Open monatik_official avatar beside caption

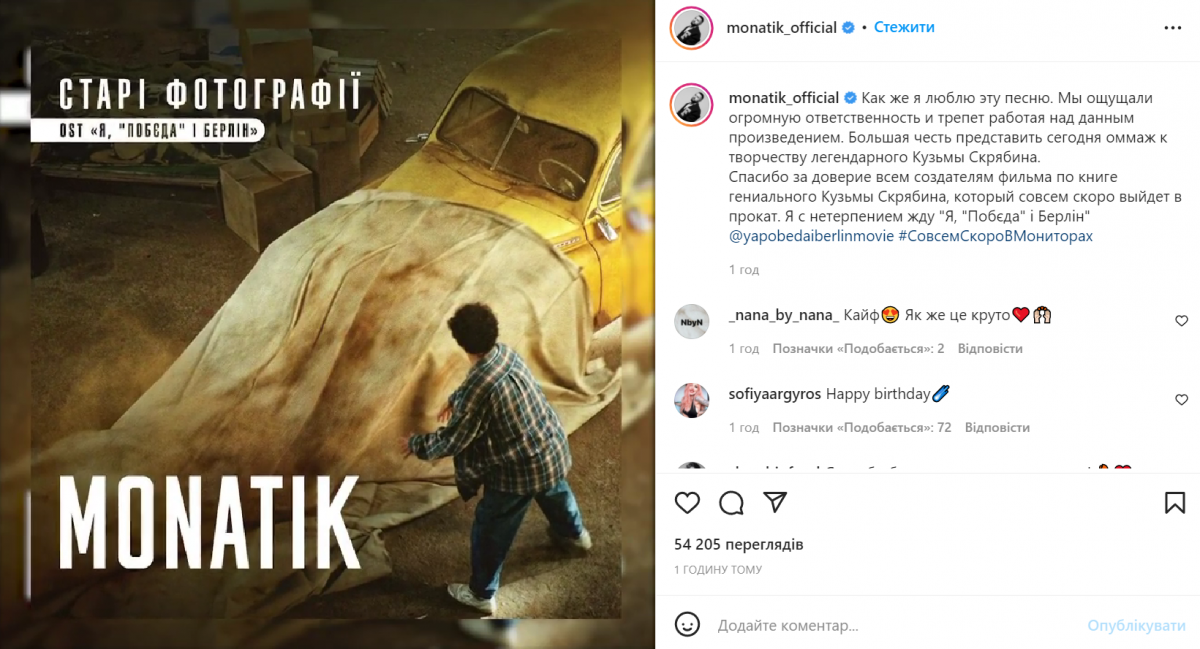pyautogui.click(x=691, y=101)
